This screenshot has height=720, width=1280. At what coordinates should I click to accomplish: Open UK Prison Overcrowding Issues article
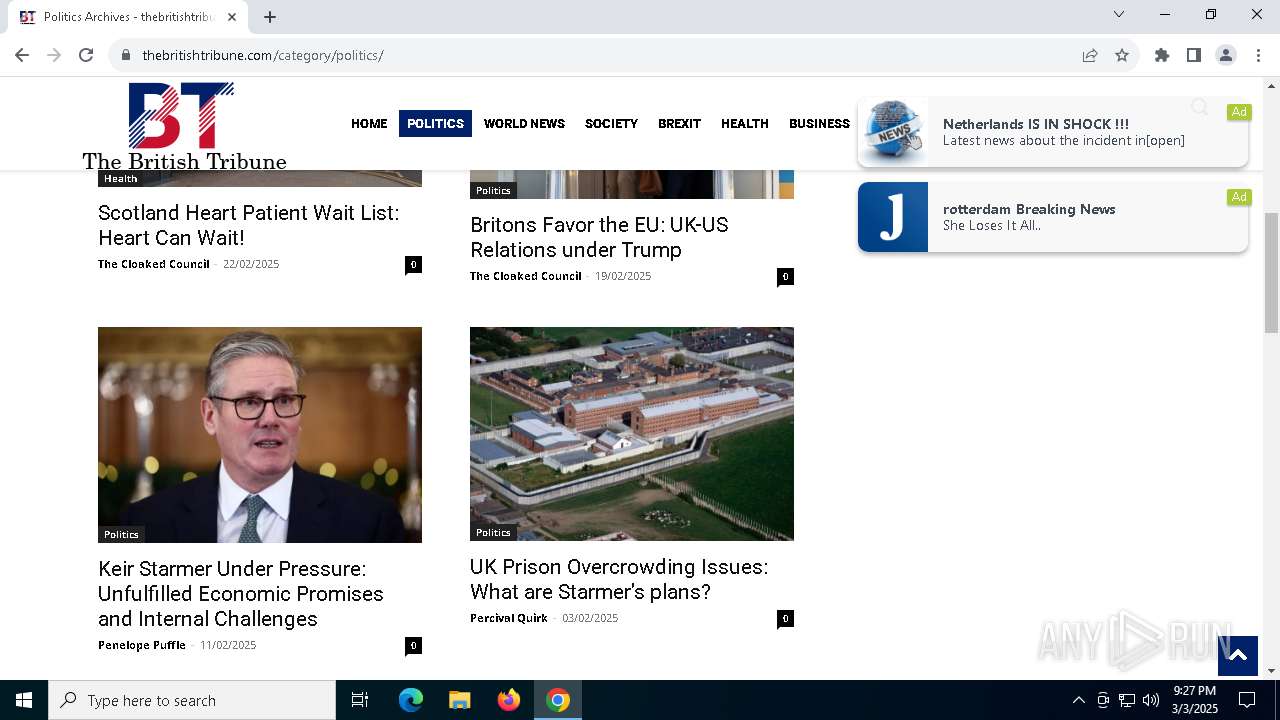tap(619, 579)
